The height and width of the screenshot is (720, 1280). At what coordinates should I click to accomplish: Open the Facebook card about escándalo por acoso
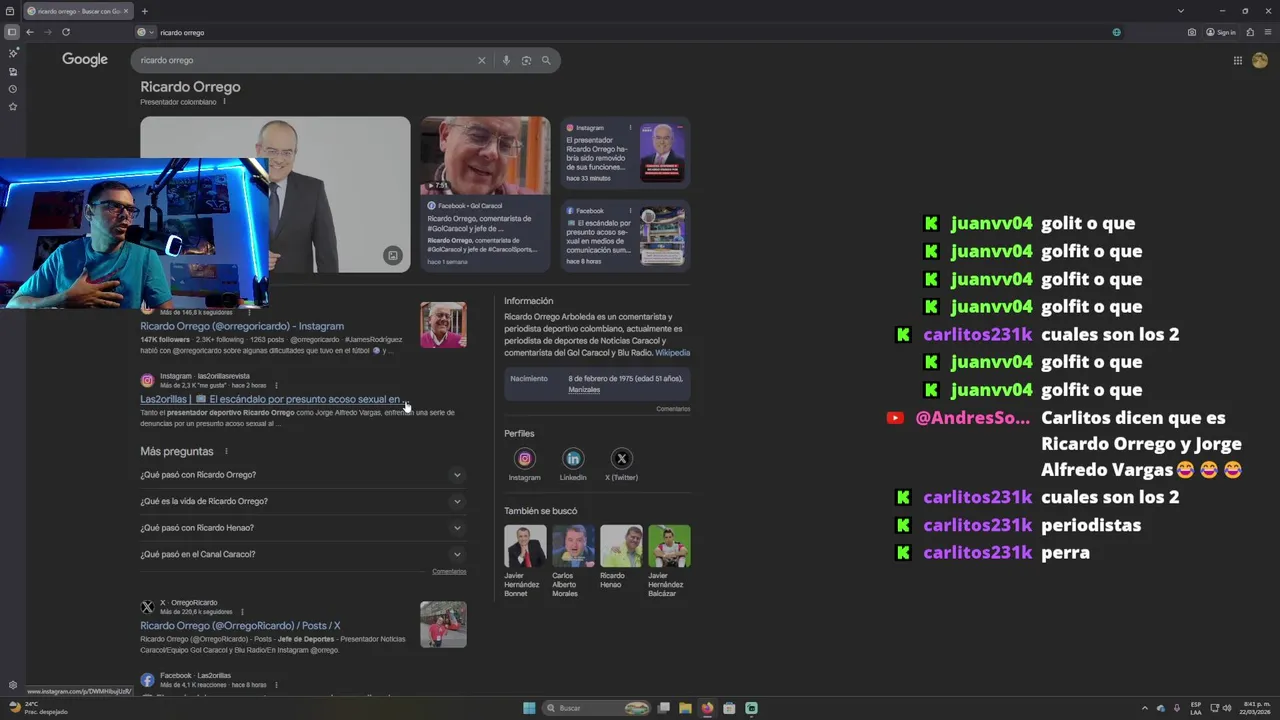[x=625, y=235]
